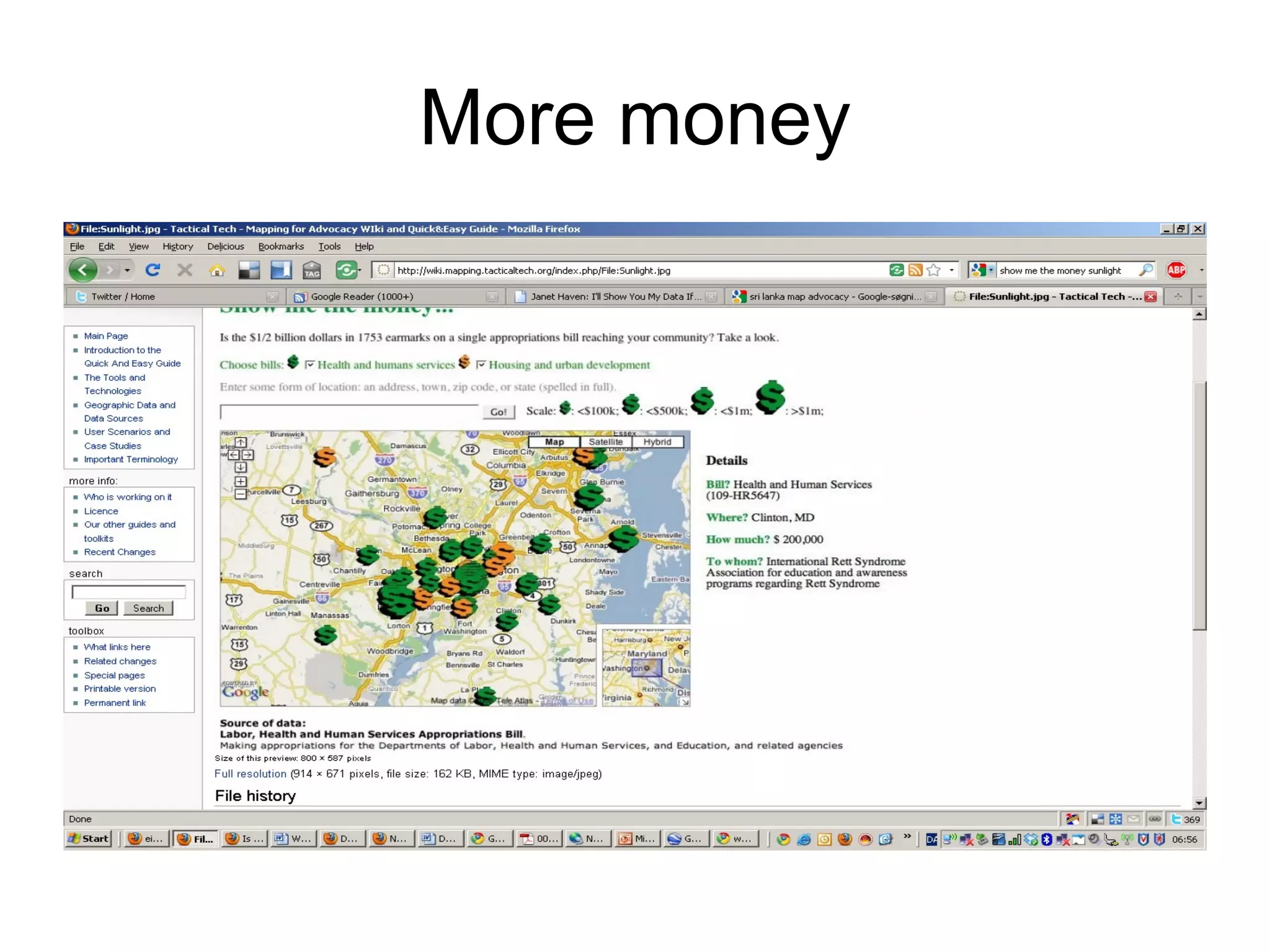Click the search magnifier icon
Screen dimensions: 1270x952
pyautogui.click(x=1146, y=270)
